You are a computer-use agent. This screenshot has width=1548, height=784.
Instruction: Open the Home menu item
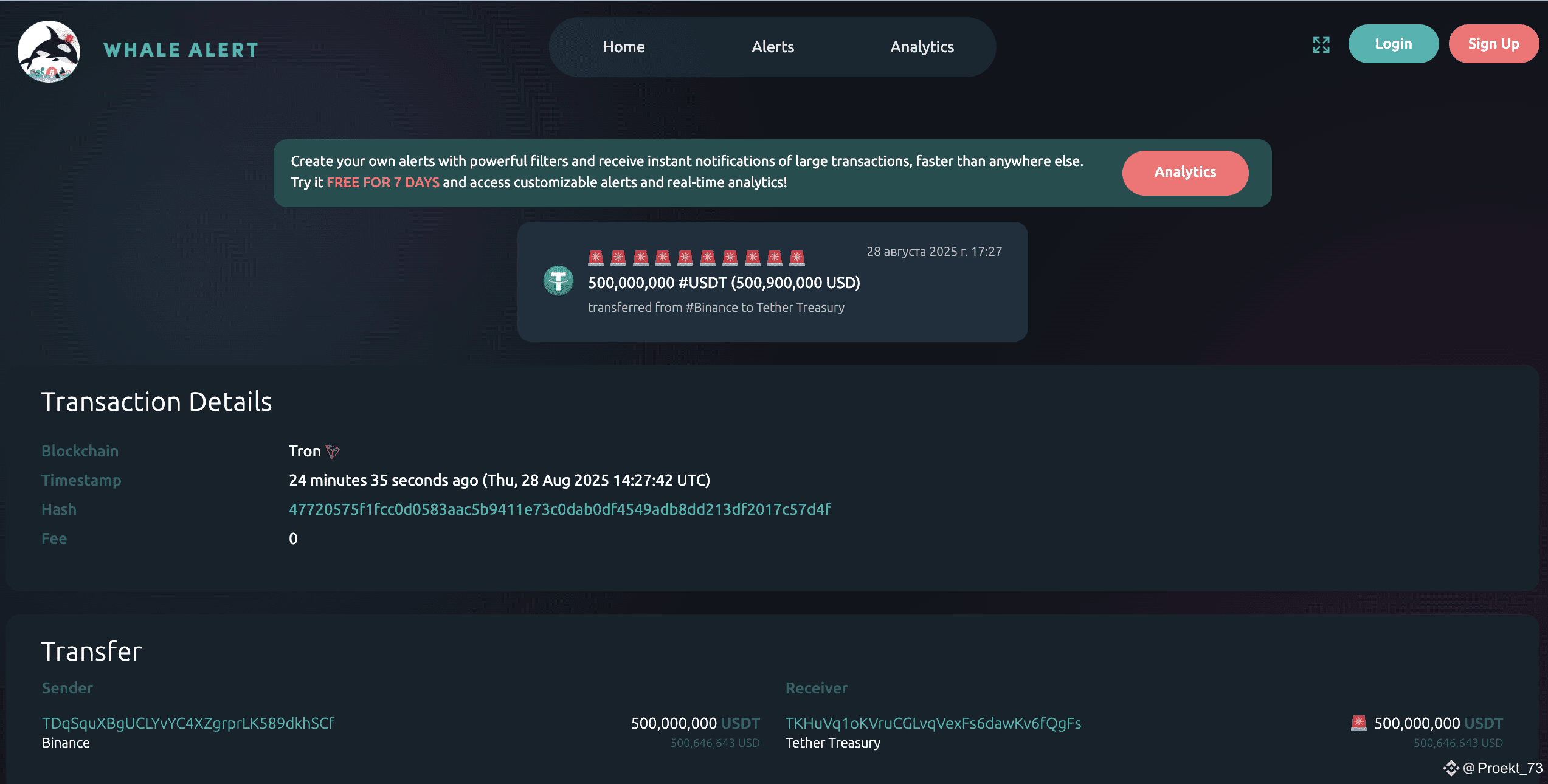(x=624, y=47)
